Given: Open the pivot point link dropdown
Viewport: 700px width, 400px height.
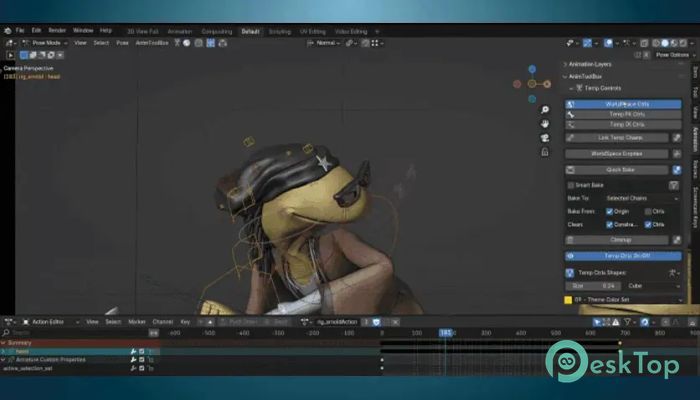Looking at the screenshot, I should [x=352, y=43].
